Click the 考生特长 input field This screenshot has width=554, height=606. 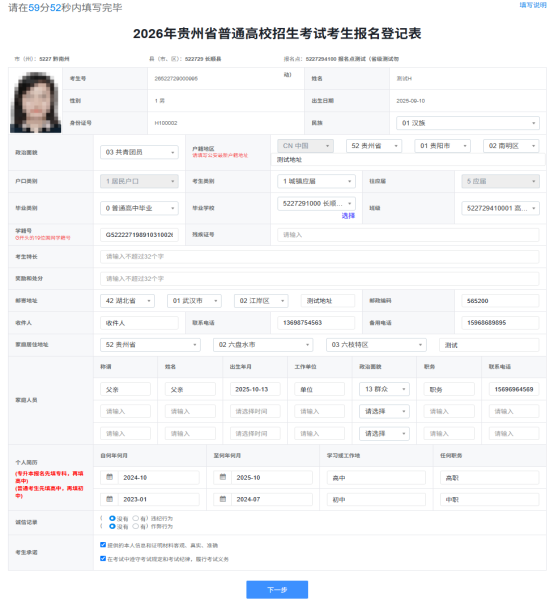[x=319, y=257]
